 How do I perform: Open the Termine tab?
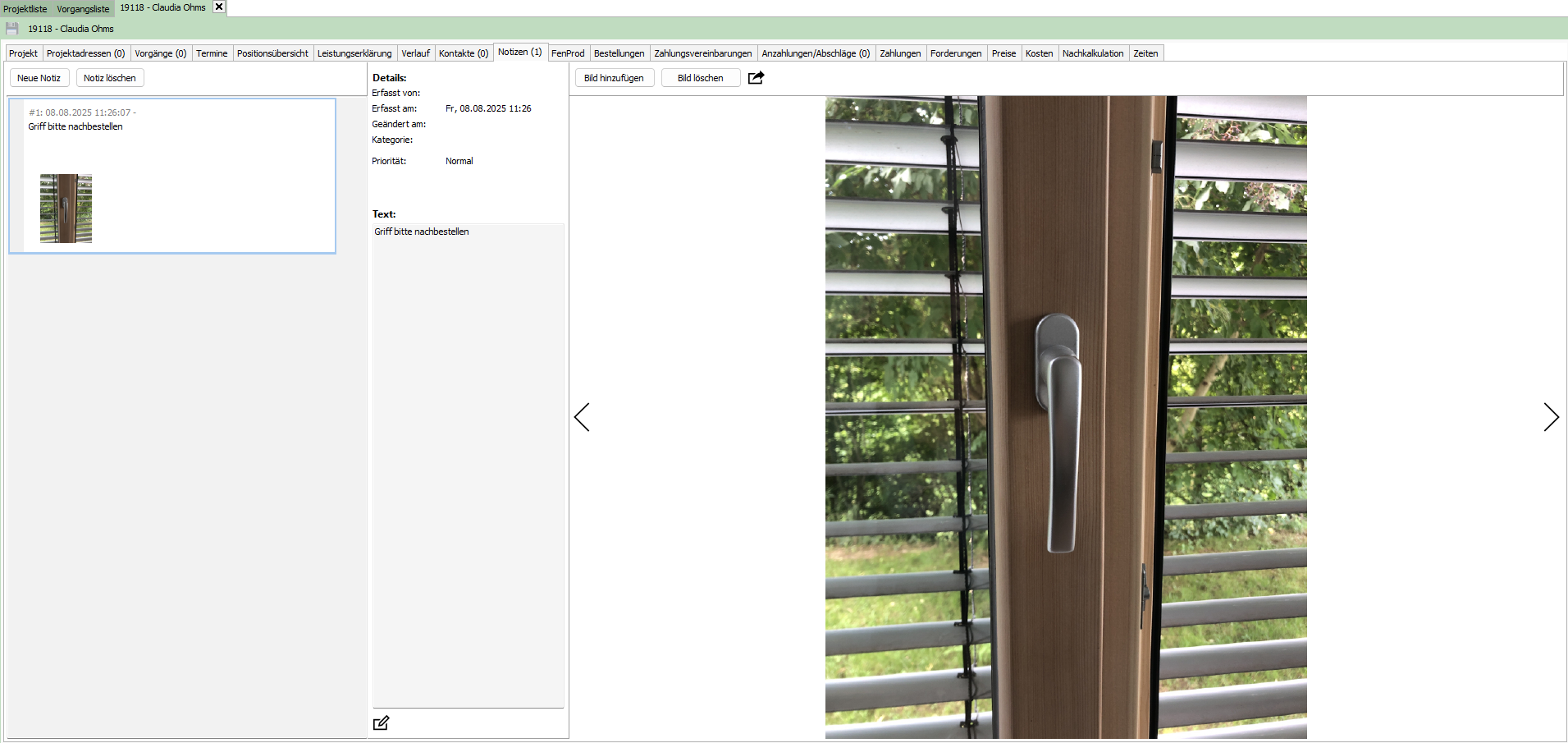[212, 53]
